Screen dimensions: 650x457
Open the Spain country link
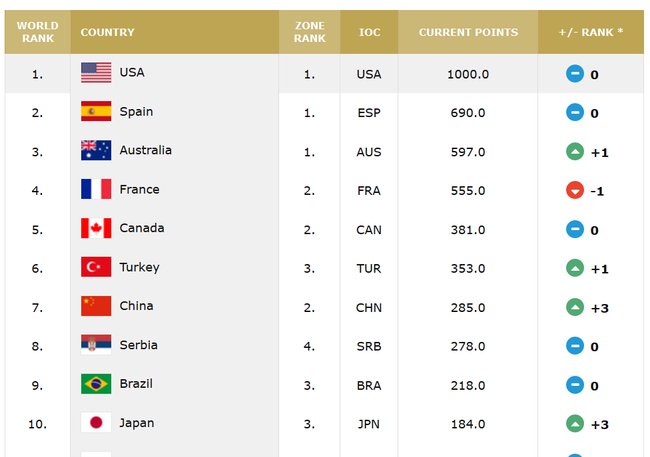pyautogui.click(x=136, y=112)
